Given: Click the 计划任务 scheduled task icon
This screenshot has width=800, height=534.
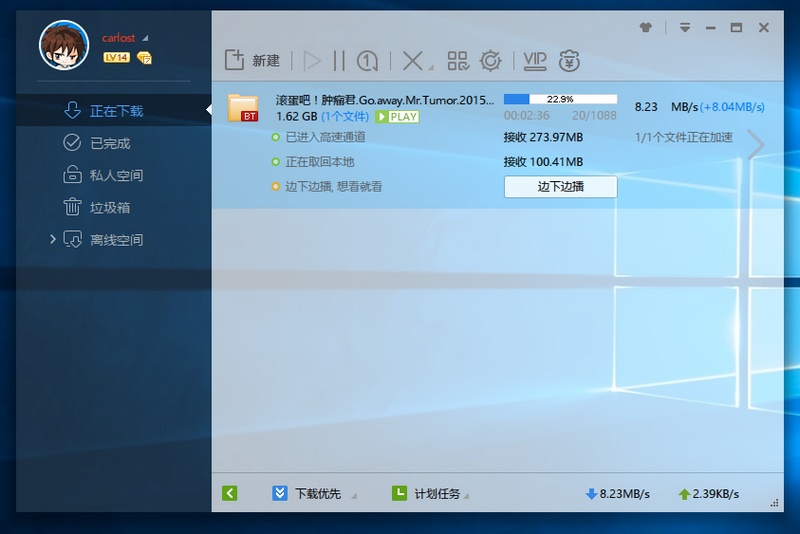Looking at the screenshot, I should [x=399, y=493].
